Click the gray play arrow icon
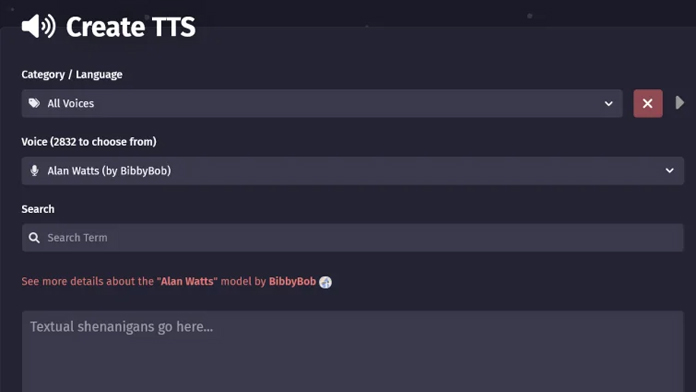Viewport: 696px width, 392px height. pos(680,103)
